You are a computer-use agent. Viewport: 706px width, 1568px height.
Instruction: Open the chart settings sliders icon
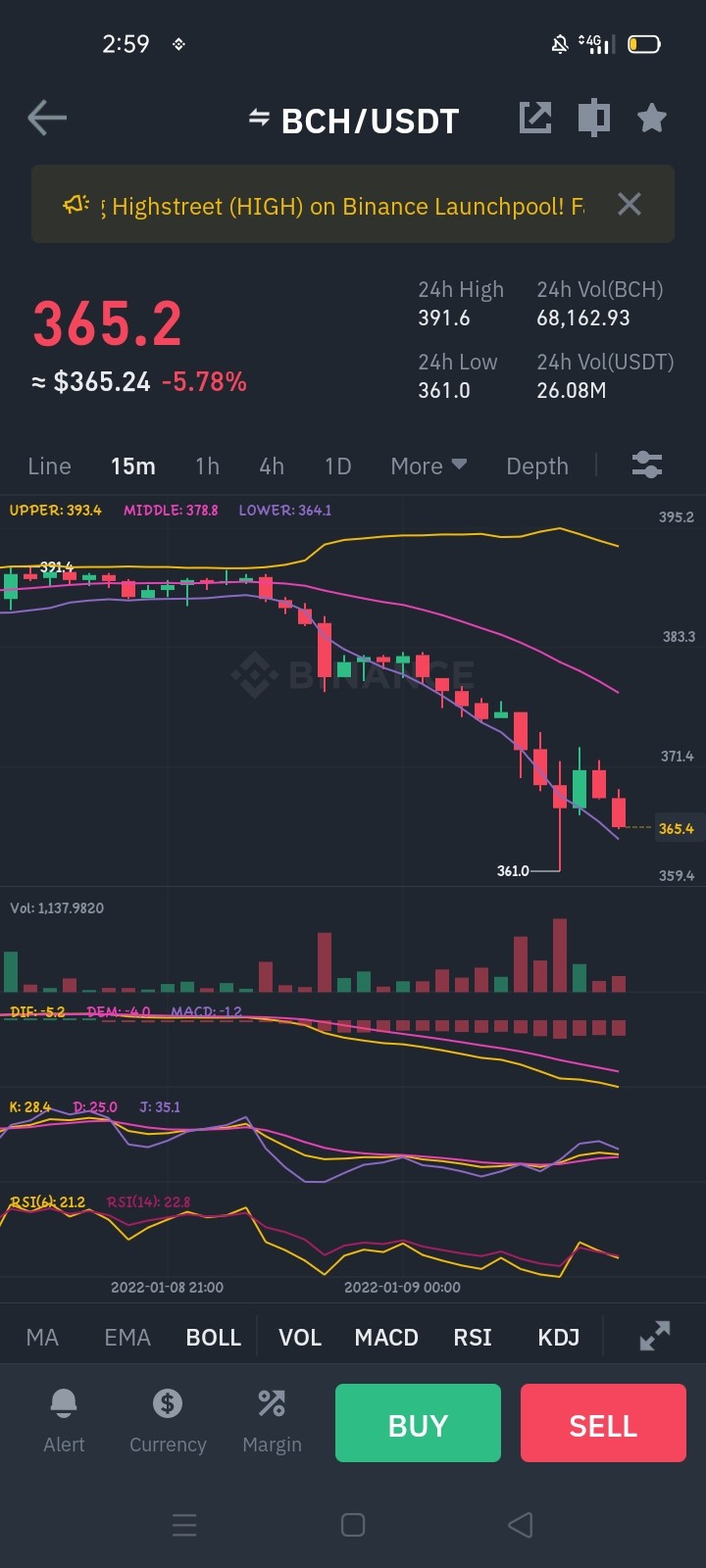click(647, 465)
